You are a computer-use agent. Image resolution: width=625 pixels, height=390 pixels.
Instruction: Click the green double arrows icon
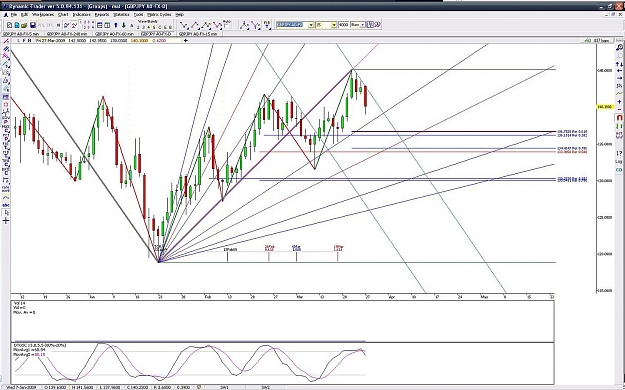click(619, 126)
